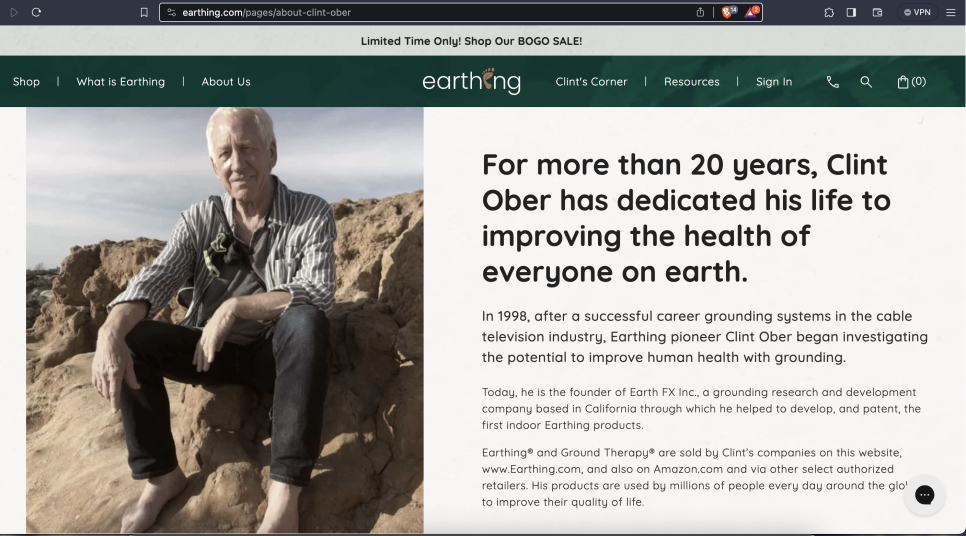Open the BOGO SALE announcement banner
The width and height of the screenshot is (966, 536).
pos(471,41)
